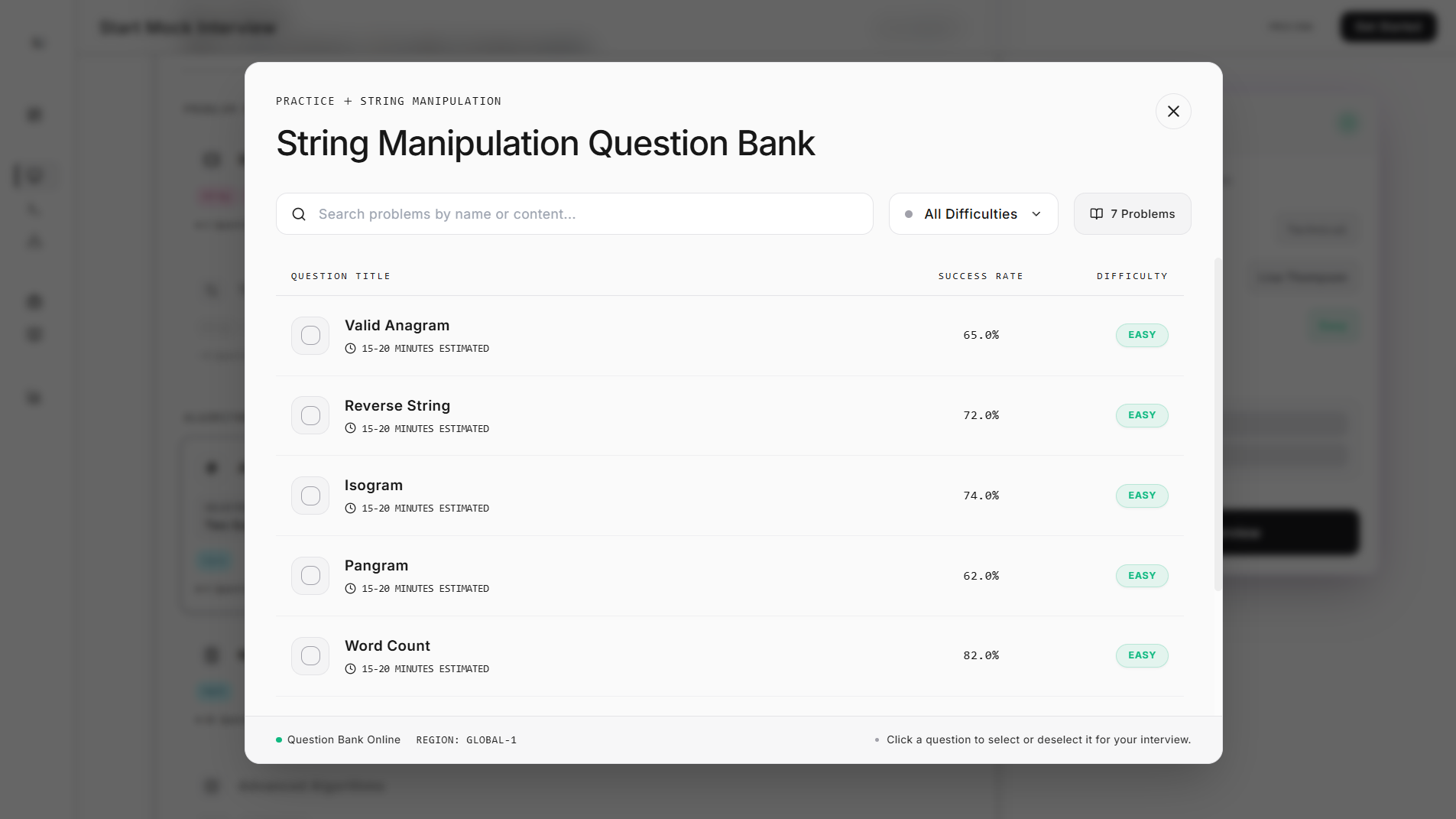Screen dimensions: 1456x819
Task: Click the 72.0% success rate value
Action: tap(981, 415)
